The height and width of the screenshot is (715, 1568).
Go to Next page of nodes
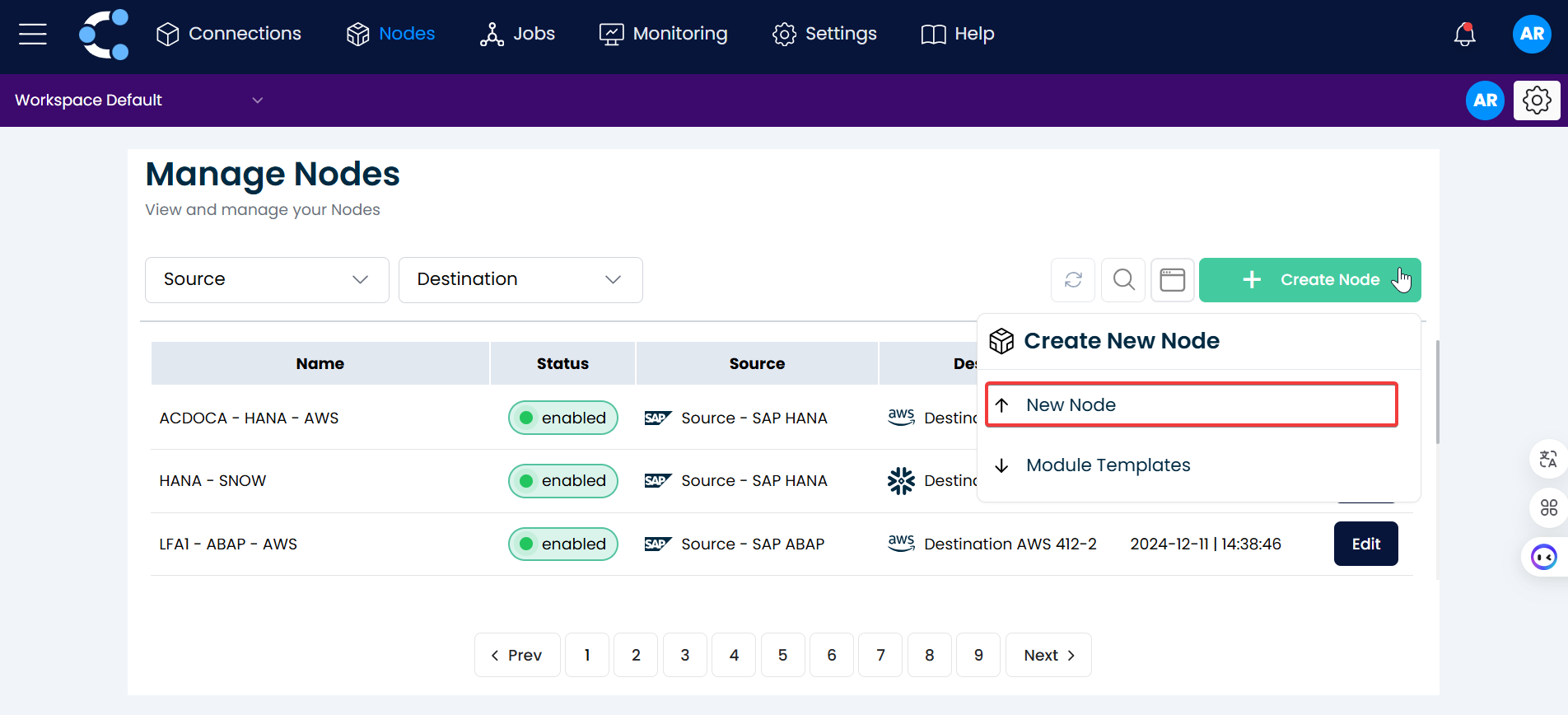[1048, 656]
